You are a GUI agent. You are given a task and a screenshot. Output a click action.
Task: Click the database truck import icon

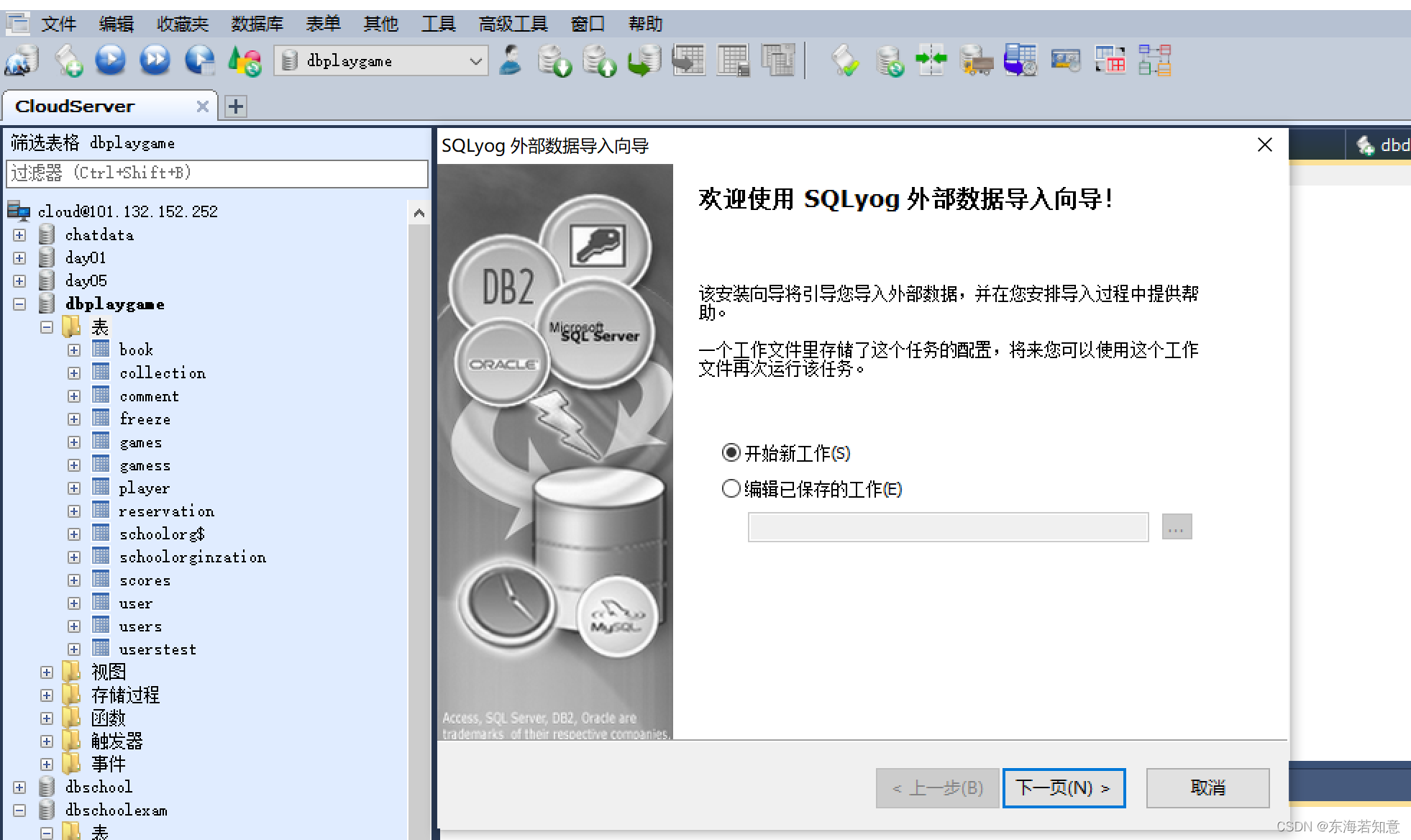976,60
